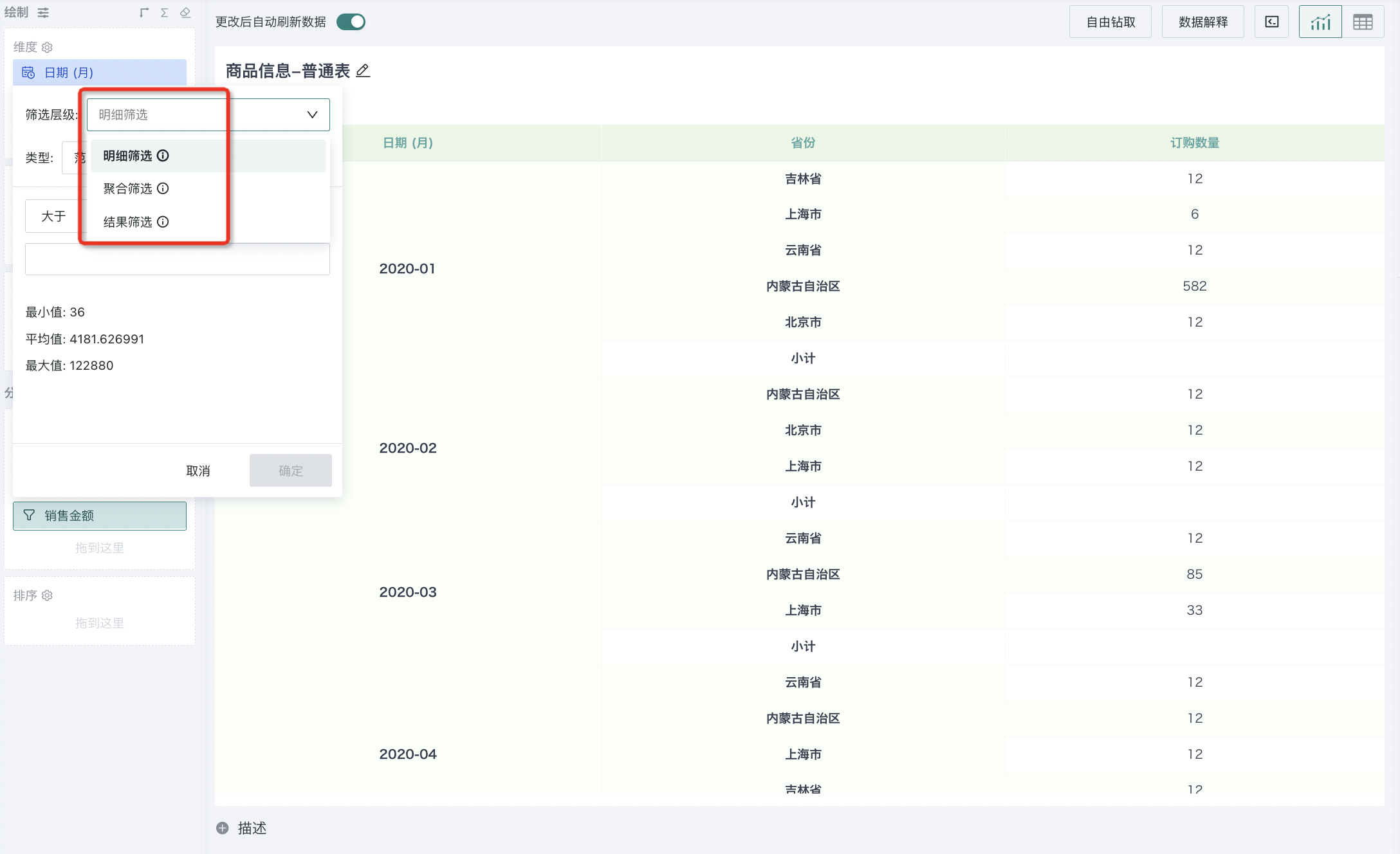
Task: Select the 明细筛选 option
Action: point(128,156)
